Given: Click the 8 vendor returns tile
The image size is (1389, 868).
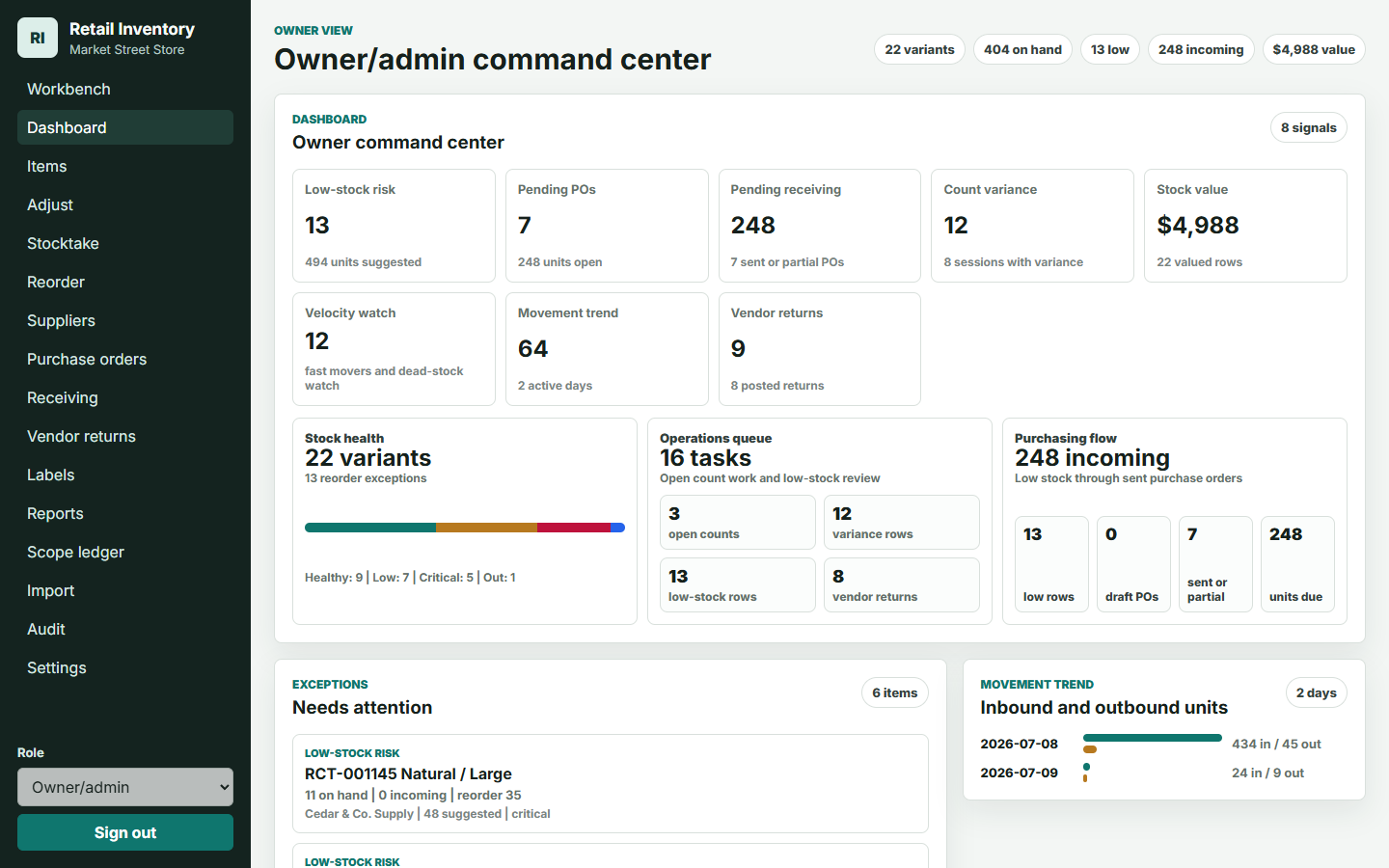Looking at the screenshot, I should [902, 585].
